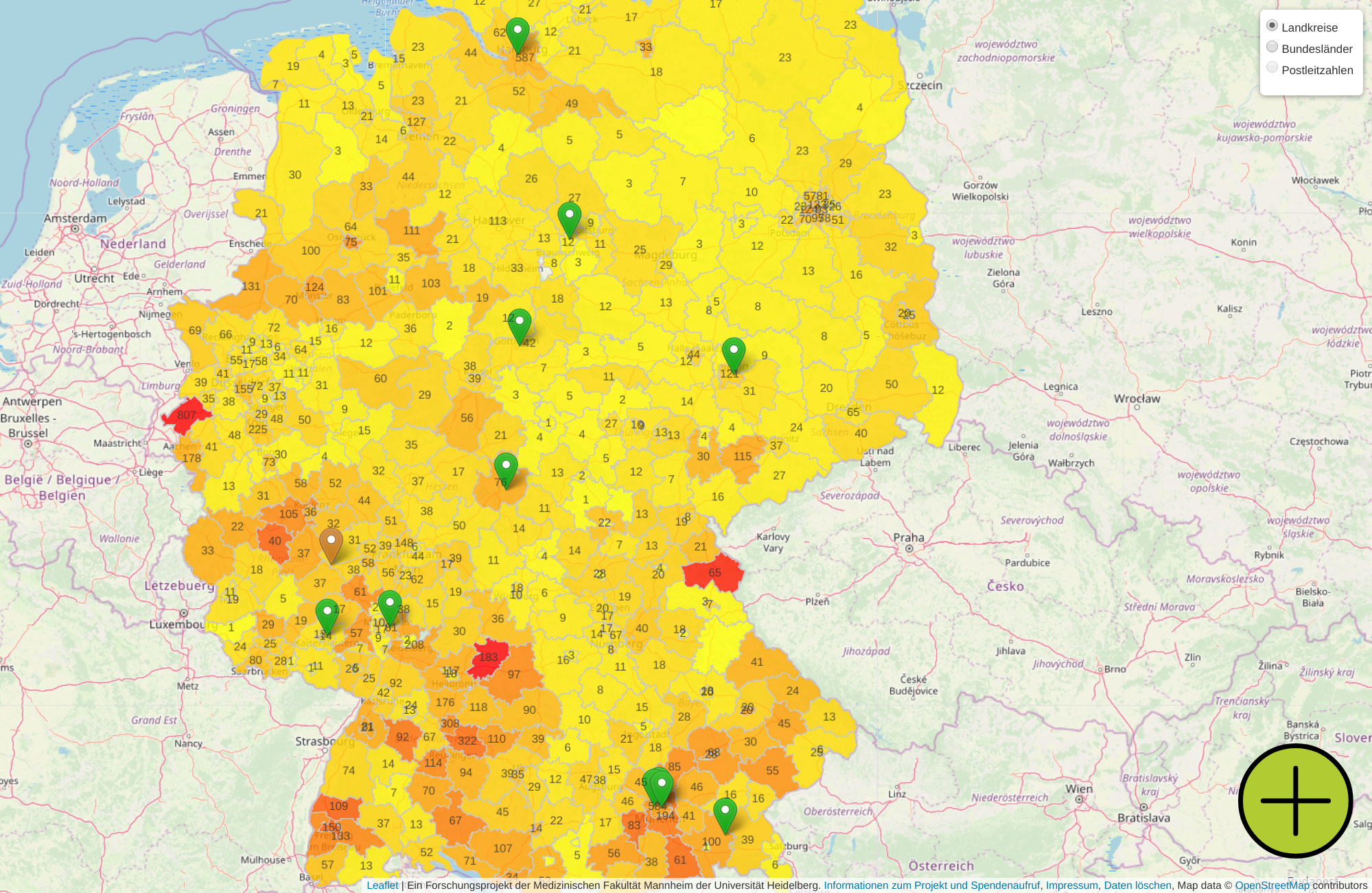Open the OpenStreetMap contributors link

tap(1272, 885)
